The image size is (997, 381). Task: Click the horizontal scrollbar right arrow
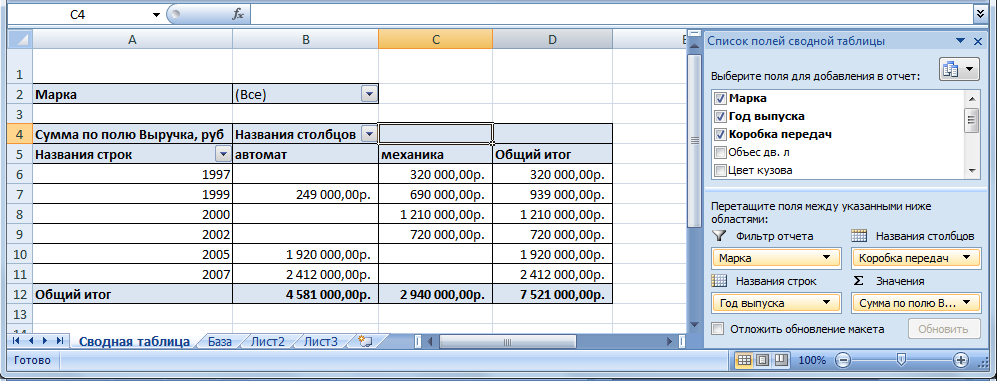click(x=670, y=342)
